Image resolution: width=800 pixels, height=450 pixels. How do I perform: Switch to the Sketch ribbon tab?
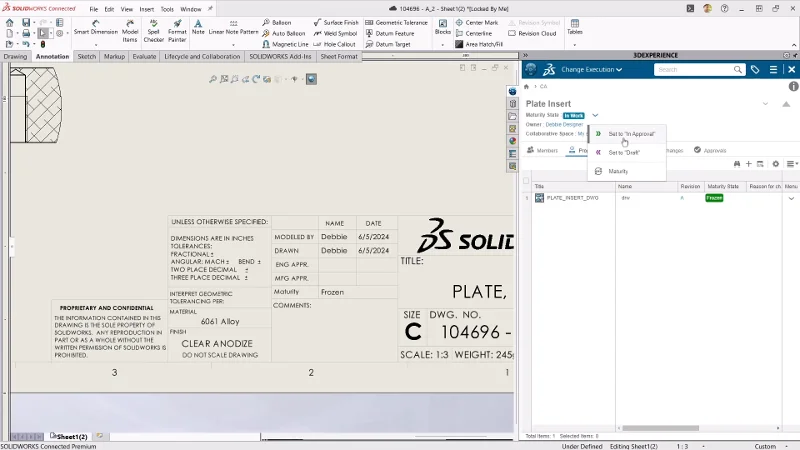pyautogui.click(x=87, y=57)
